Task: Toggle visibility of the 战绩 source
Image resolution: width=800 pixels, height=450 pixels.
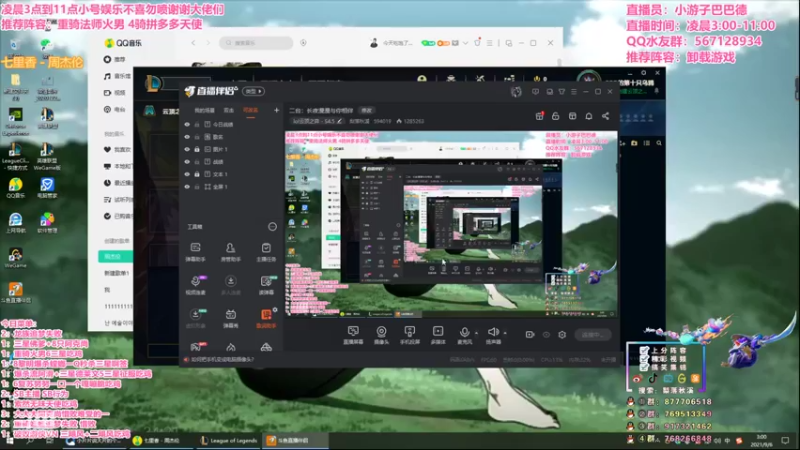Action: point(187,162)
